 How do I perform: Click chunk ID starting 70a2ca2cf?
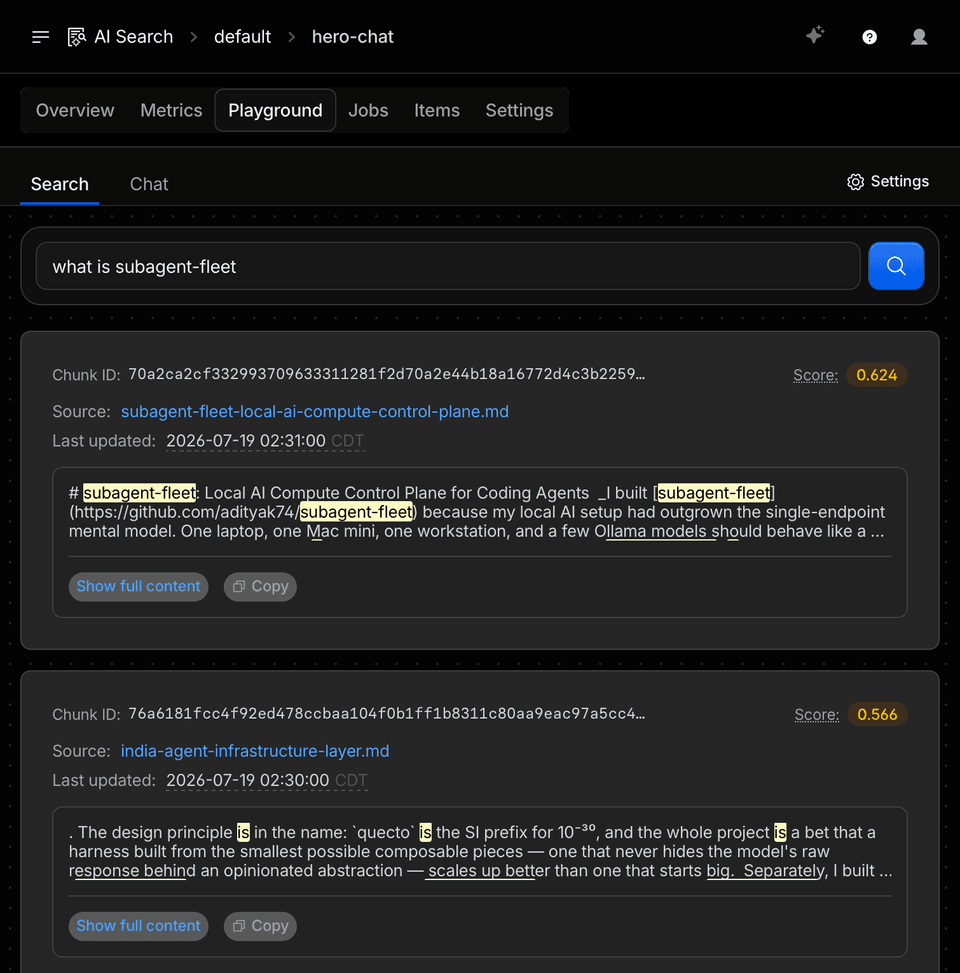pyautogui.click(x=387, y=374)
